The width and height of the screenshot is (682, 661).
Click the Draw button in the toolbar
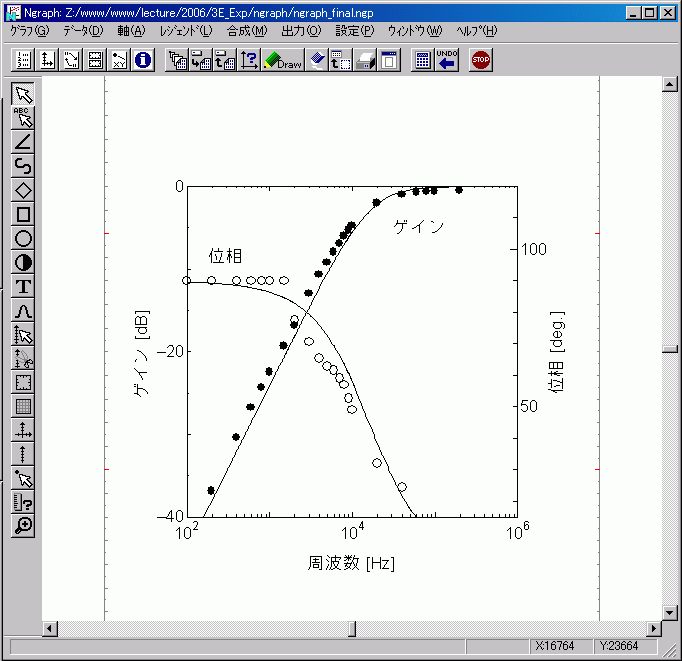pos(283,61)
